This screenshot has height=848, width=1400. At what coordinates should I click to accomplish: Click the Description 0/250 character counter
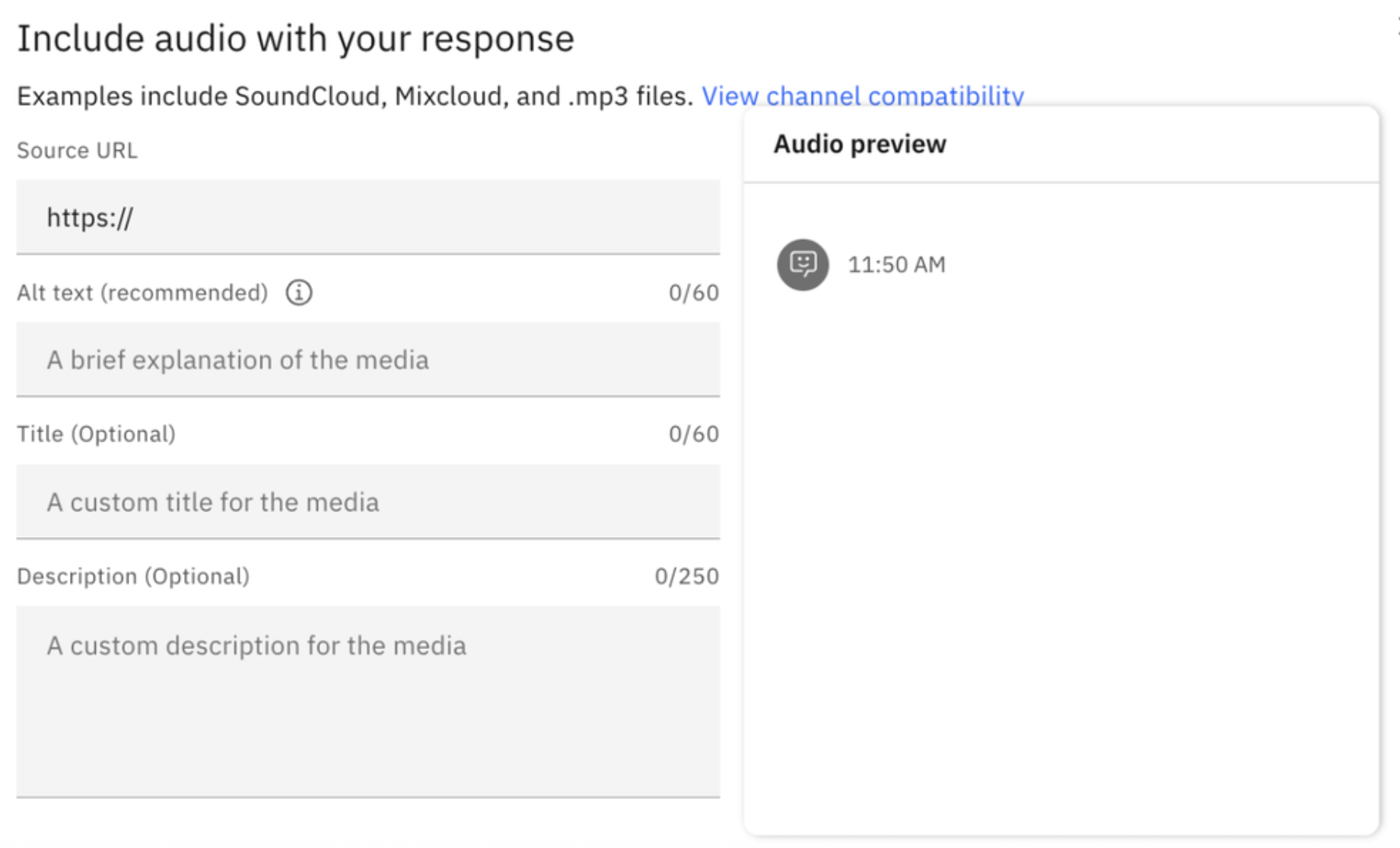point(686,576)
